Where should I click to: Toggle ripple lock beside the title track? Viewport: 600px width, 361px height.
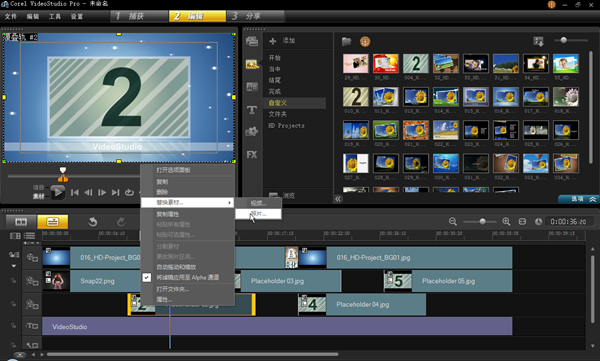pyautogui.click(x=13, y=325)
